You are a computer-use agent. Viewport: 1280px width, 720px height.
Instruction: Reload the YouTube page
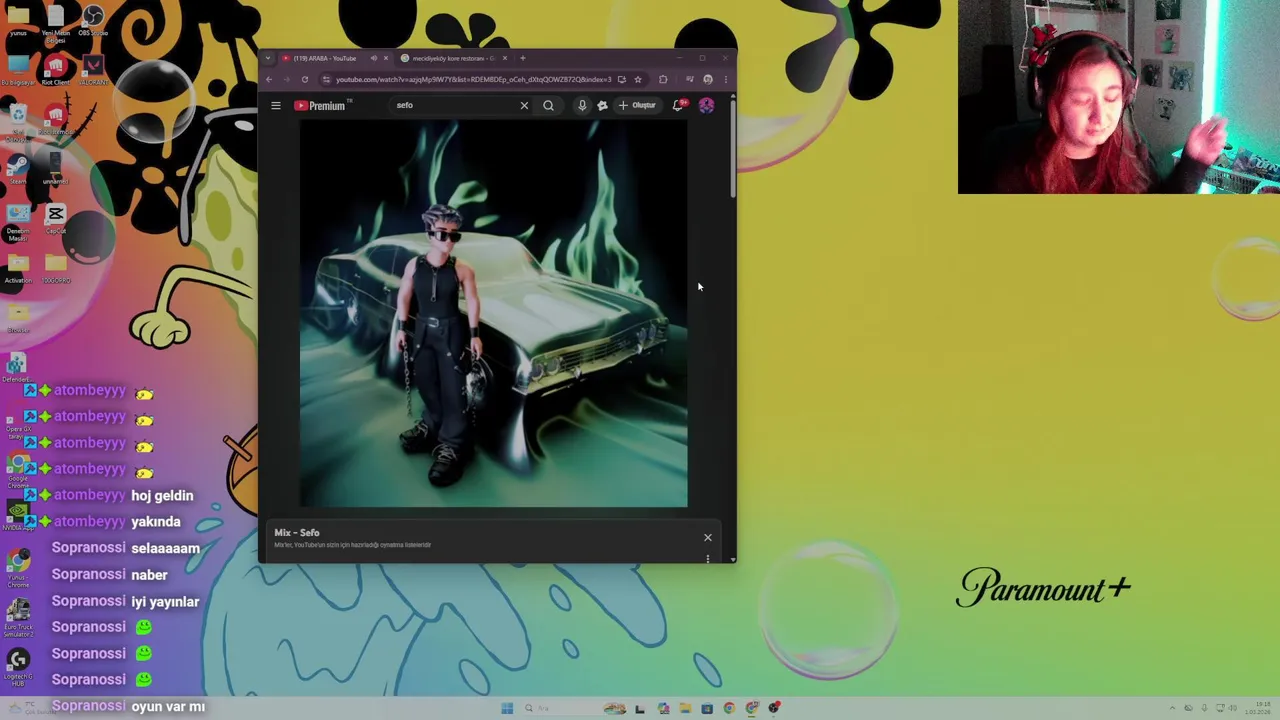click(x=305, y=79)
